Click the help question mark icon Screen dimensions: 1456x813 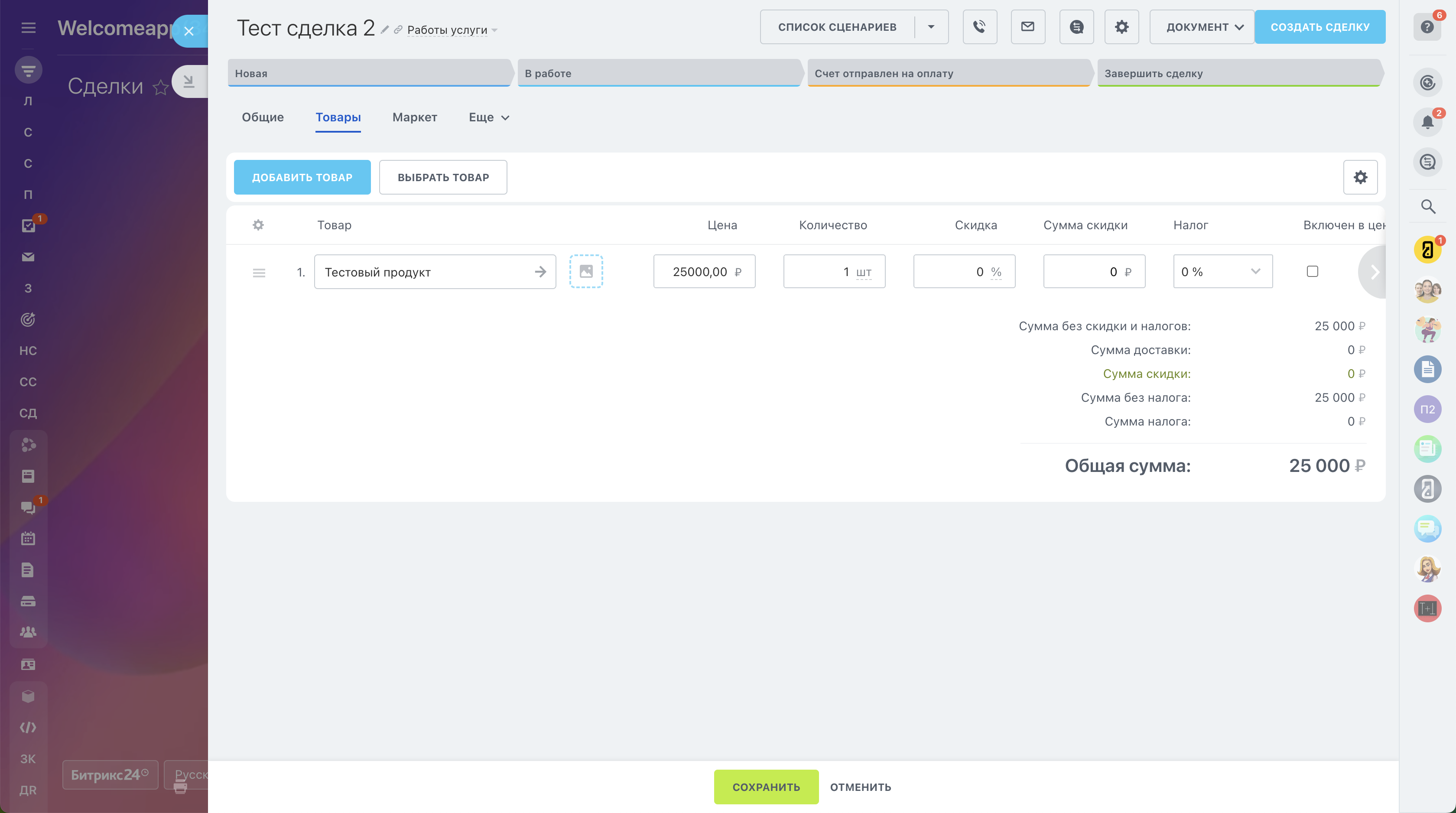pos(1427,27)
